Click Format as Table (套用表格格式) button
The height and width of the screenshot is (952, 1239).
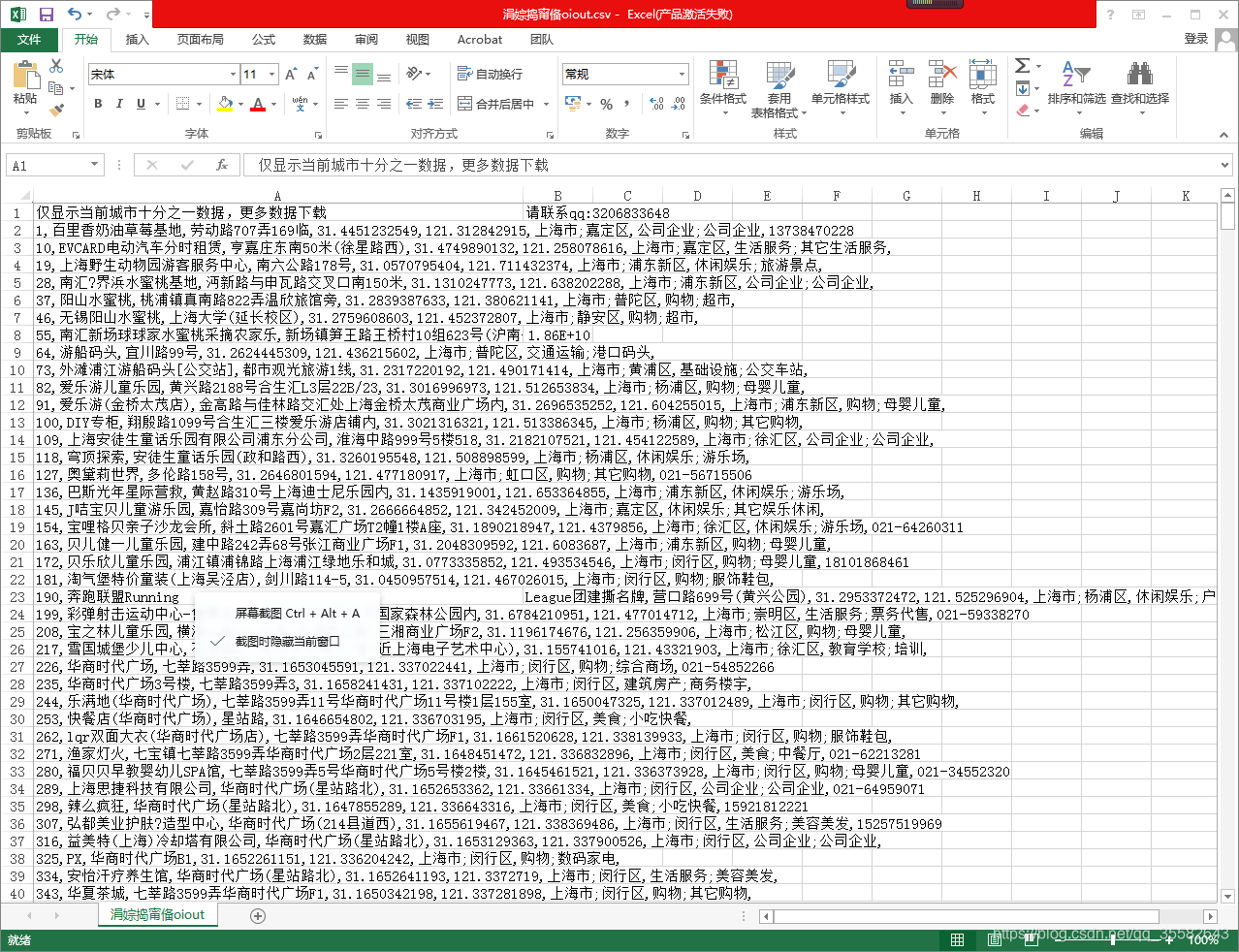(778, 89)
